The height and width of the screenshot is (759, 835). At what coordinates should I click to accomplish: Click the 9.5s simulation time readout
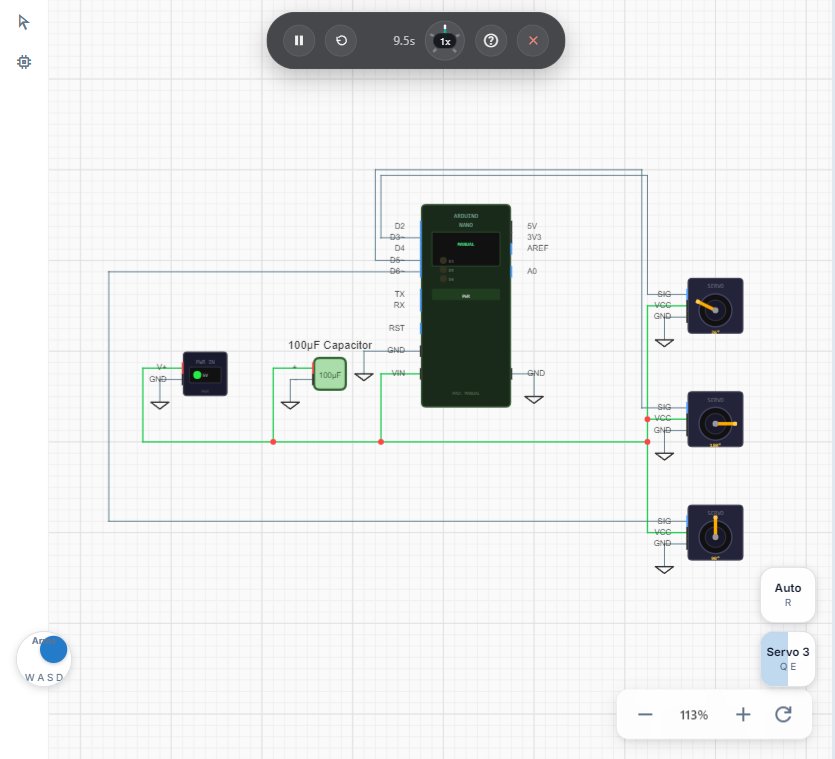tap(404, 40)
